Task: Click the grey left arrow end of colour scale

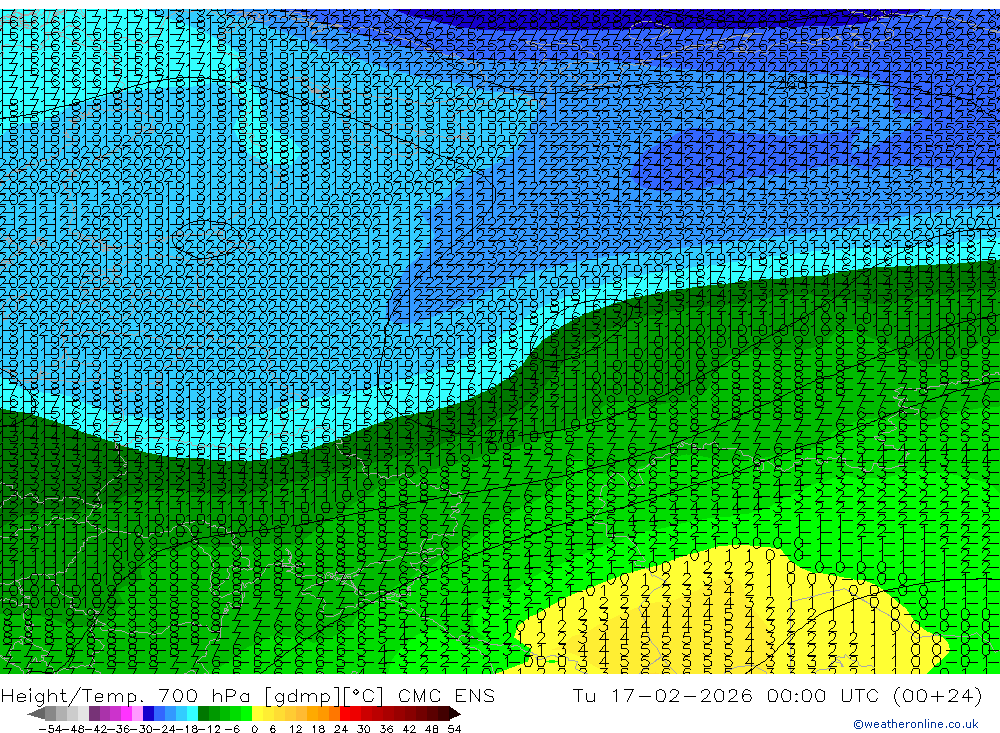Action: [x=36, y=713]
